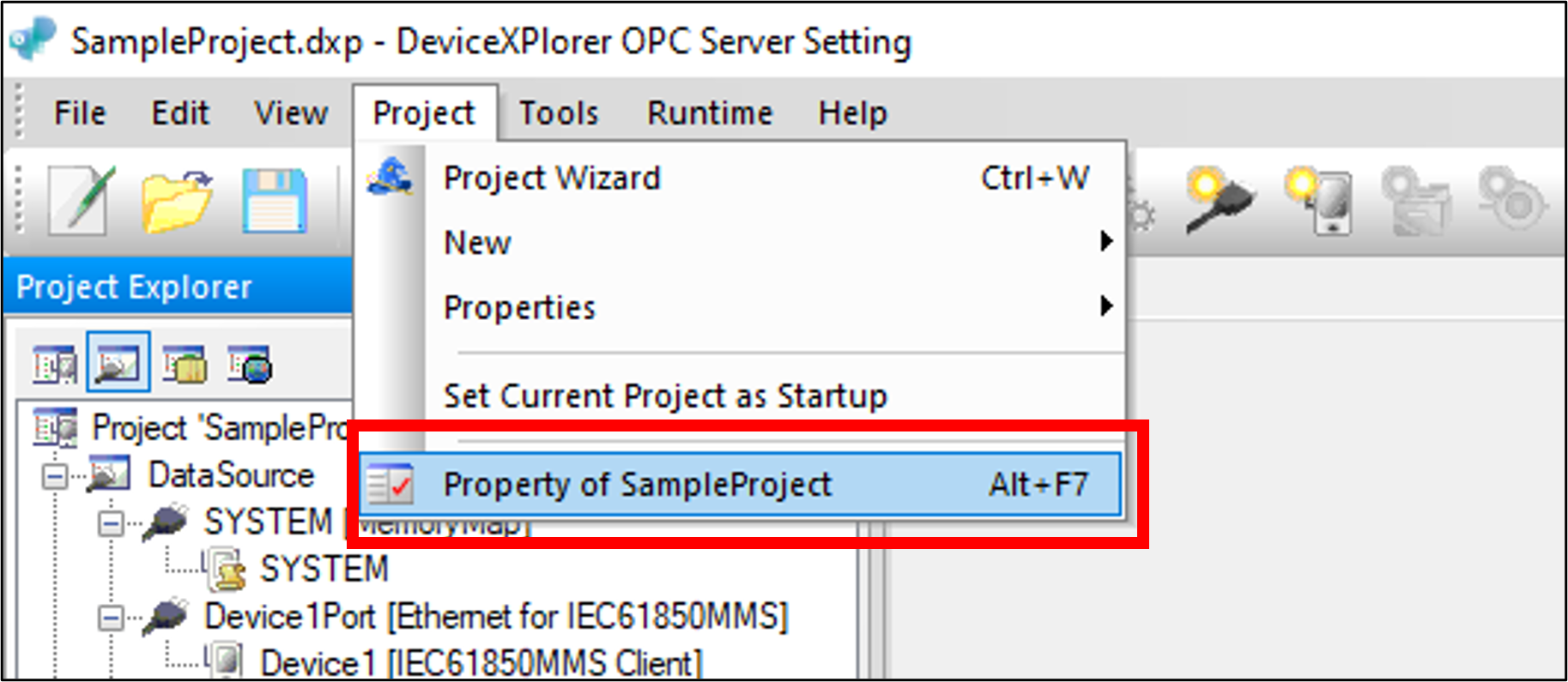This screenshot has width=1568, height=682.
Task: Select Property of SampleProject
Action: tap(638, 483)
